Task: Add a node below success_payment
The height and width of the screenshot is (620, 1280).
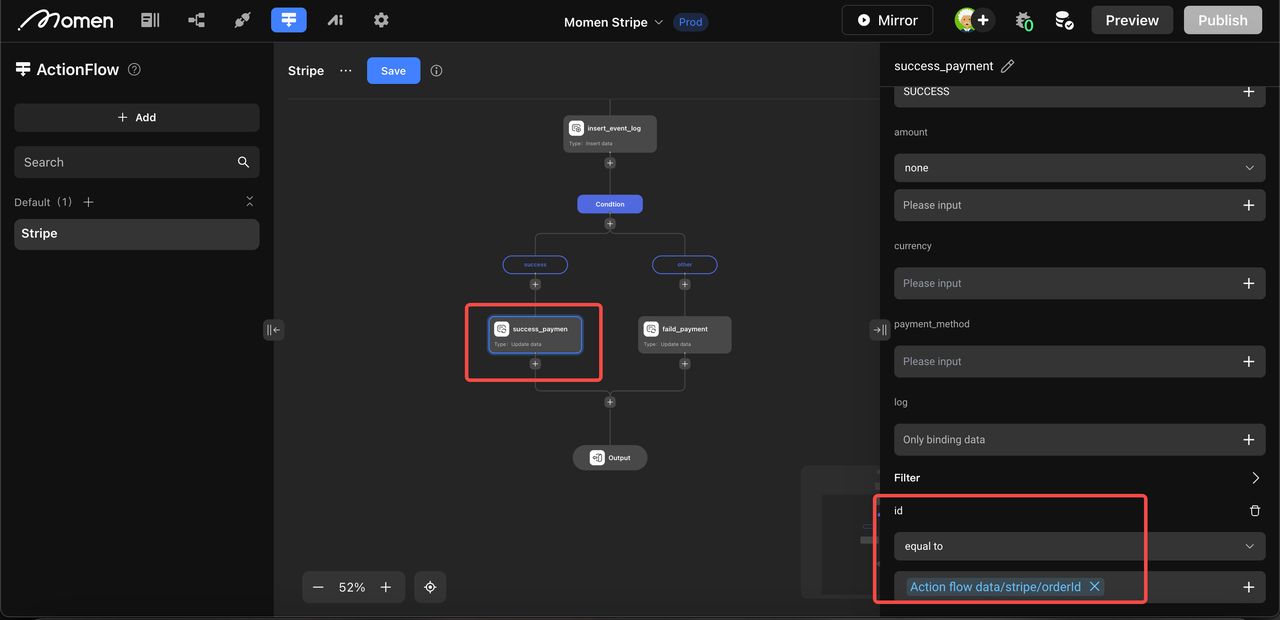Action: coord(535,364)
